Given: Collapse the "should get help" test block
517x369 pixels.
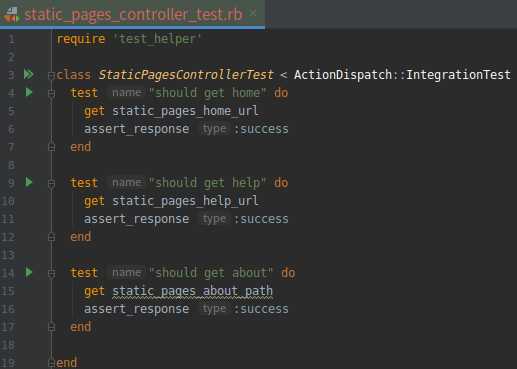Looking at the screenshot, I should click(51, 184).
